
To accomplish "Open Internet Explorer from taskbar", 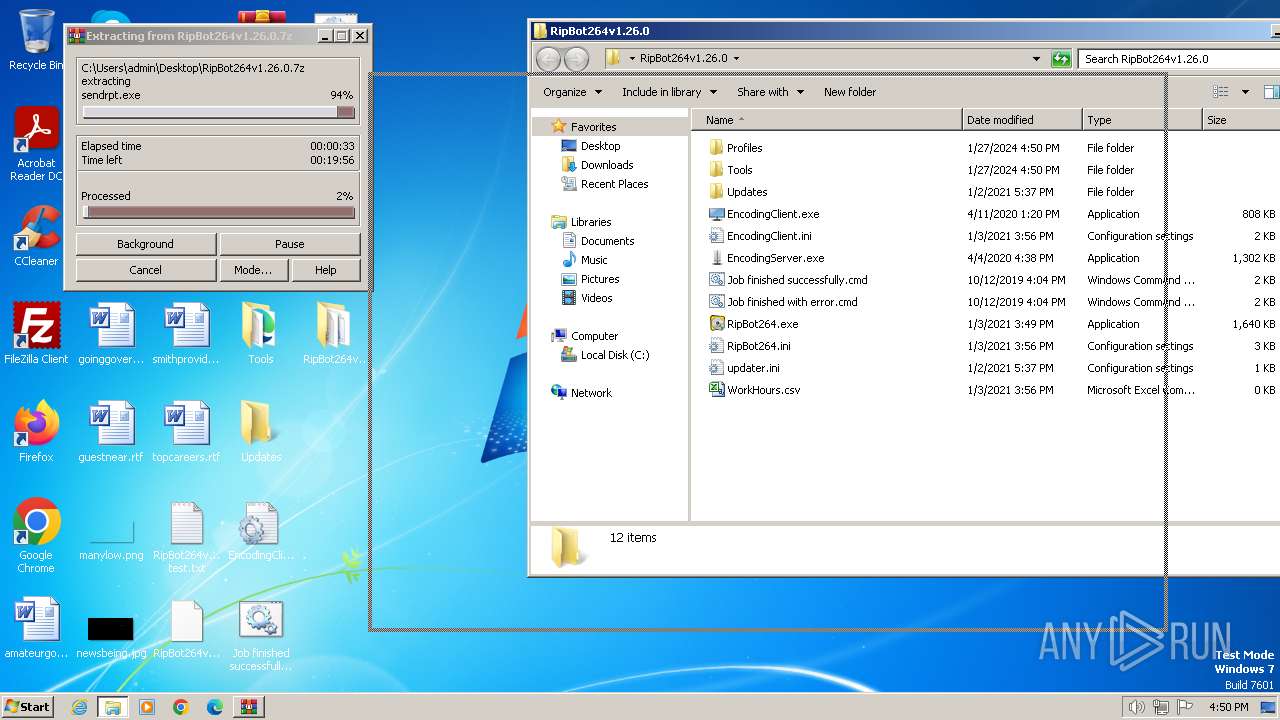I will click(x=79, y=707).
